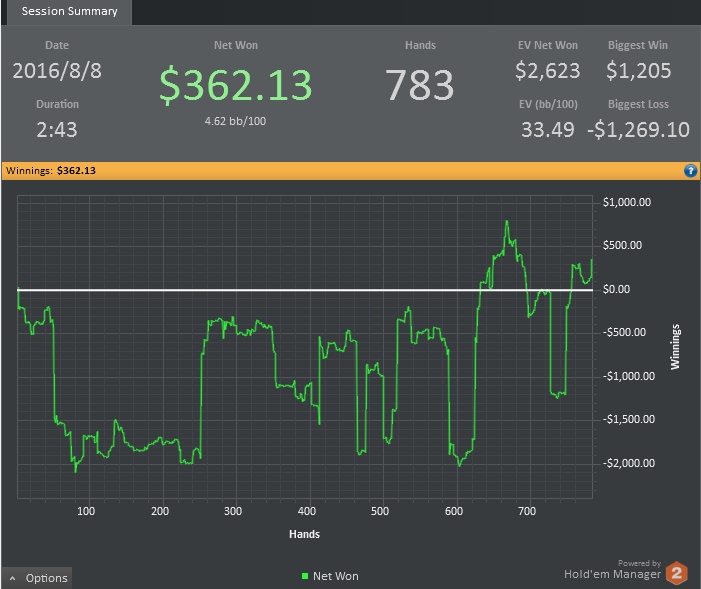Screen dimensions: 701x589
Task: Select the Session Summary tab
Action: [x=69, y=11]
